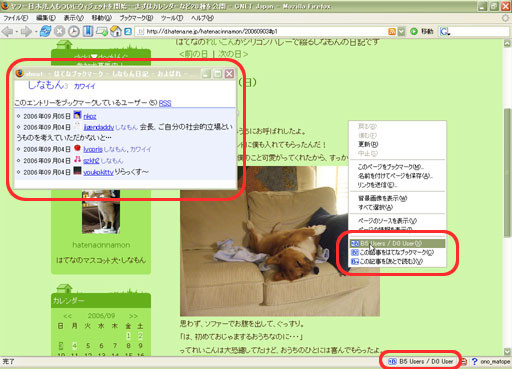512x369 pixels.
Task: Click the hatenacinnamon profile photo
Action: click(x=101, y=211)
